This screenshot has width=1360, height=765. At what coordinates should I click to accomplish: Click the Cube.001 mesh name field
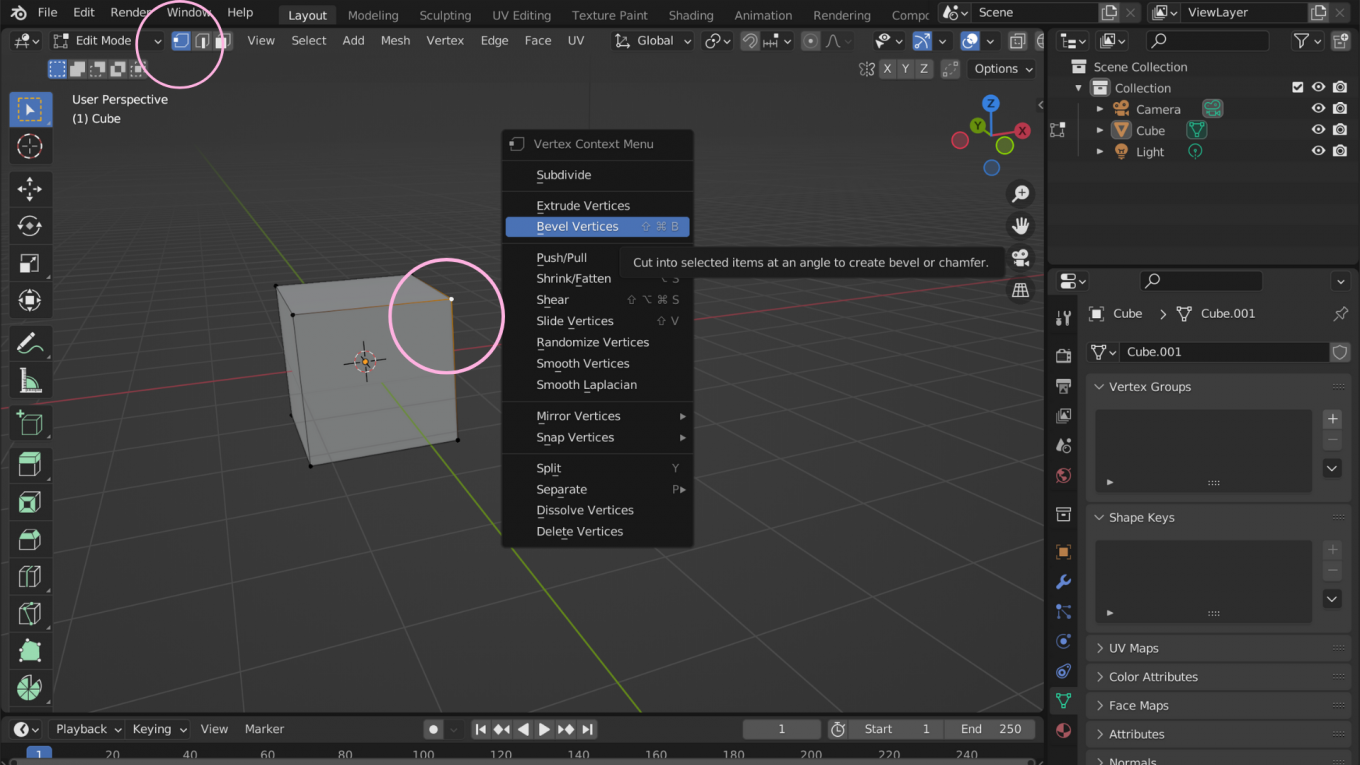pos(1224,352)
